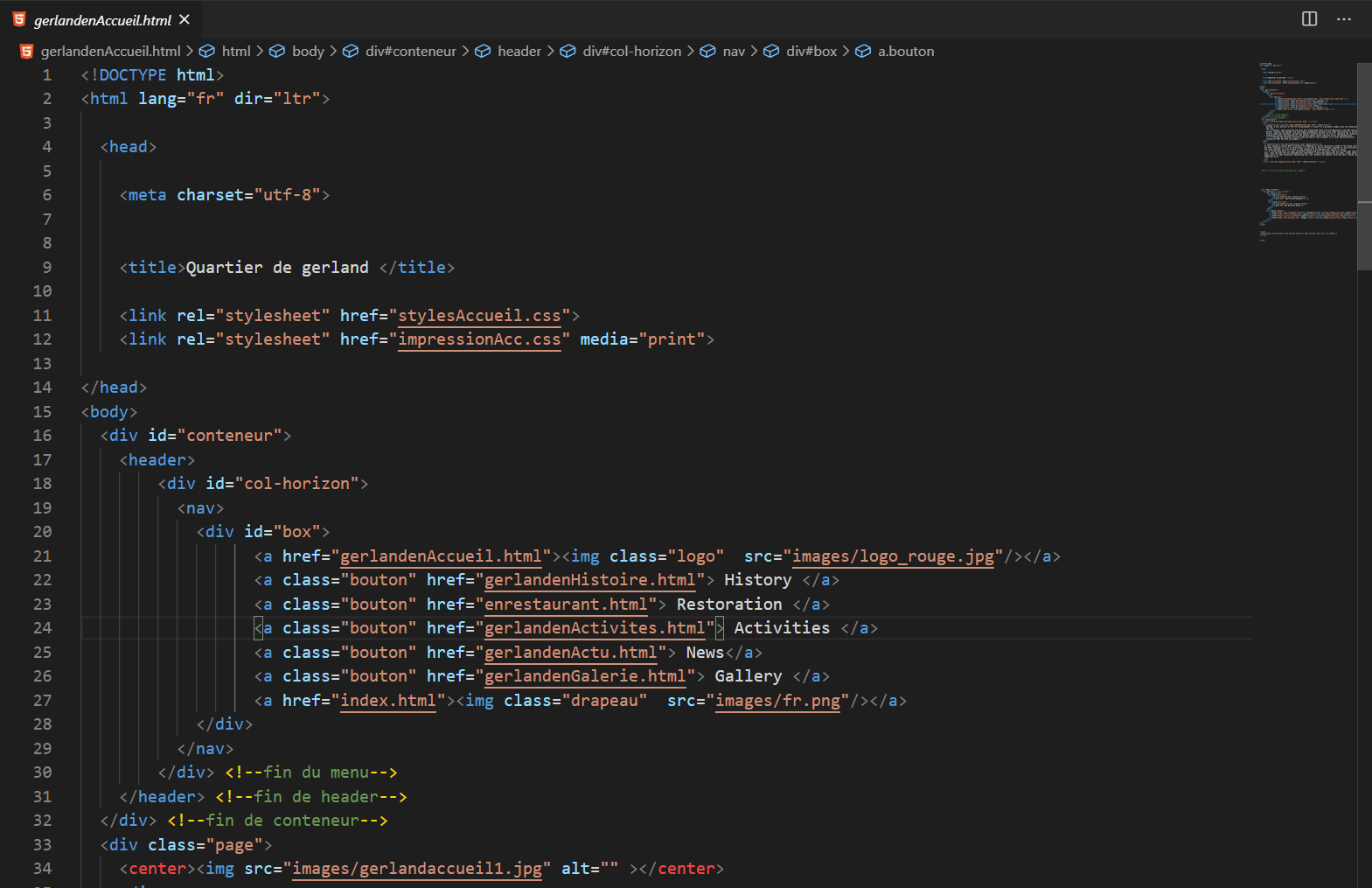1372x888 pixels.
Task: Follow the images/logo_rouge.jpg src link
Action: click(x=893, y=556)
